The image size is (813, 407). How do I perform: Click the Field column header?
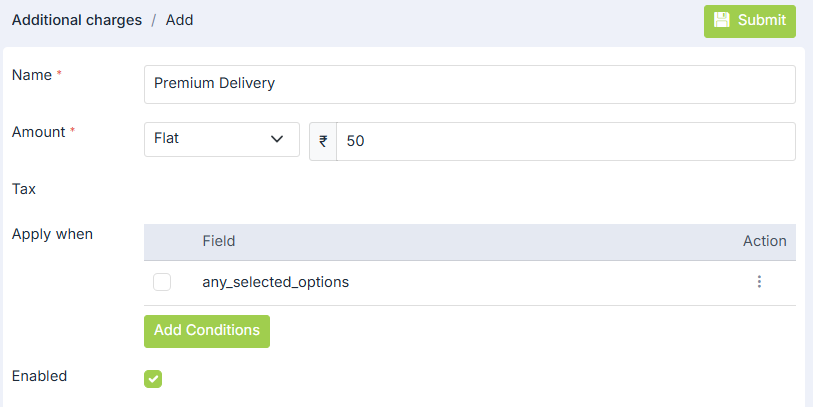click(x=219, y=241)
